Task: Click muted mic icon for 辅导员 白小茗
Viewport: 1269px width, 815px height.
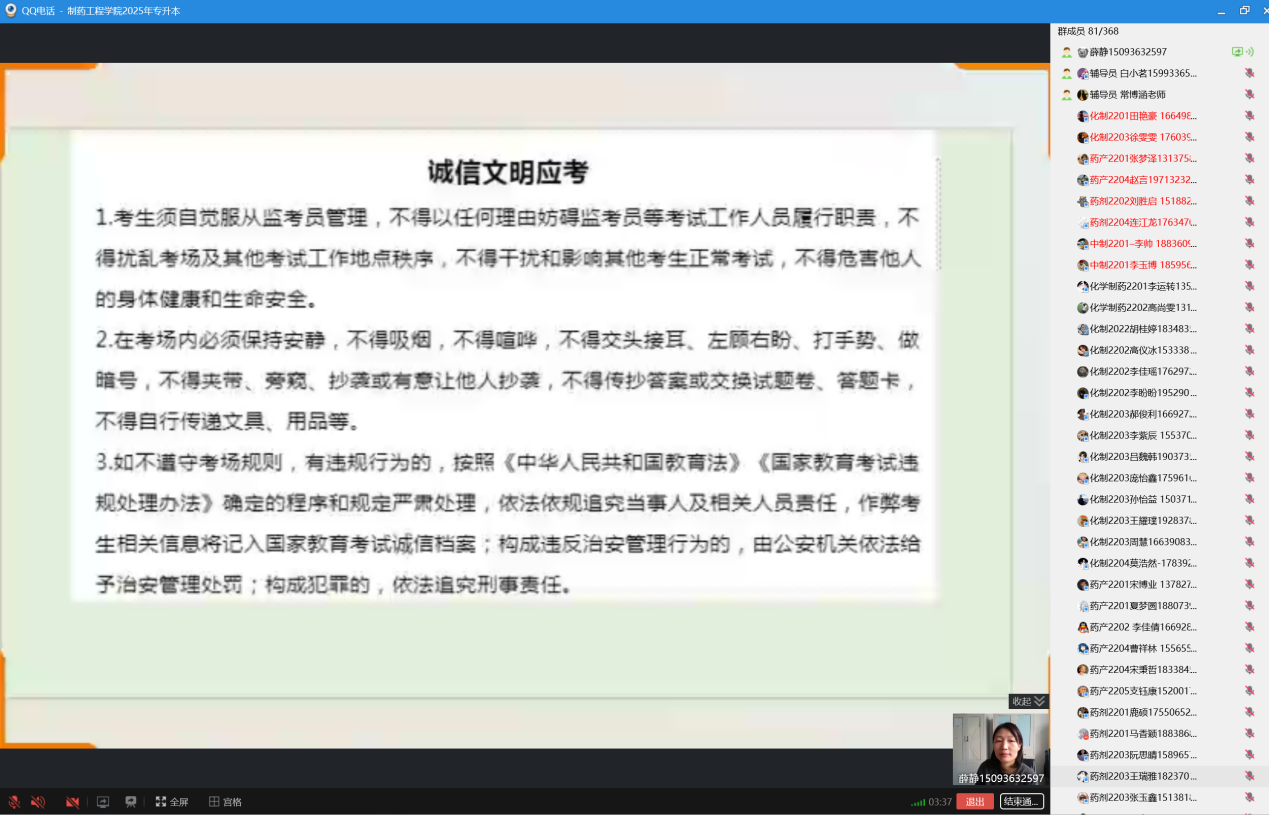Action: point(1249,74)
